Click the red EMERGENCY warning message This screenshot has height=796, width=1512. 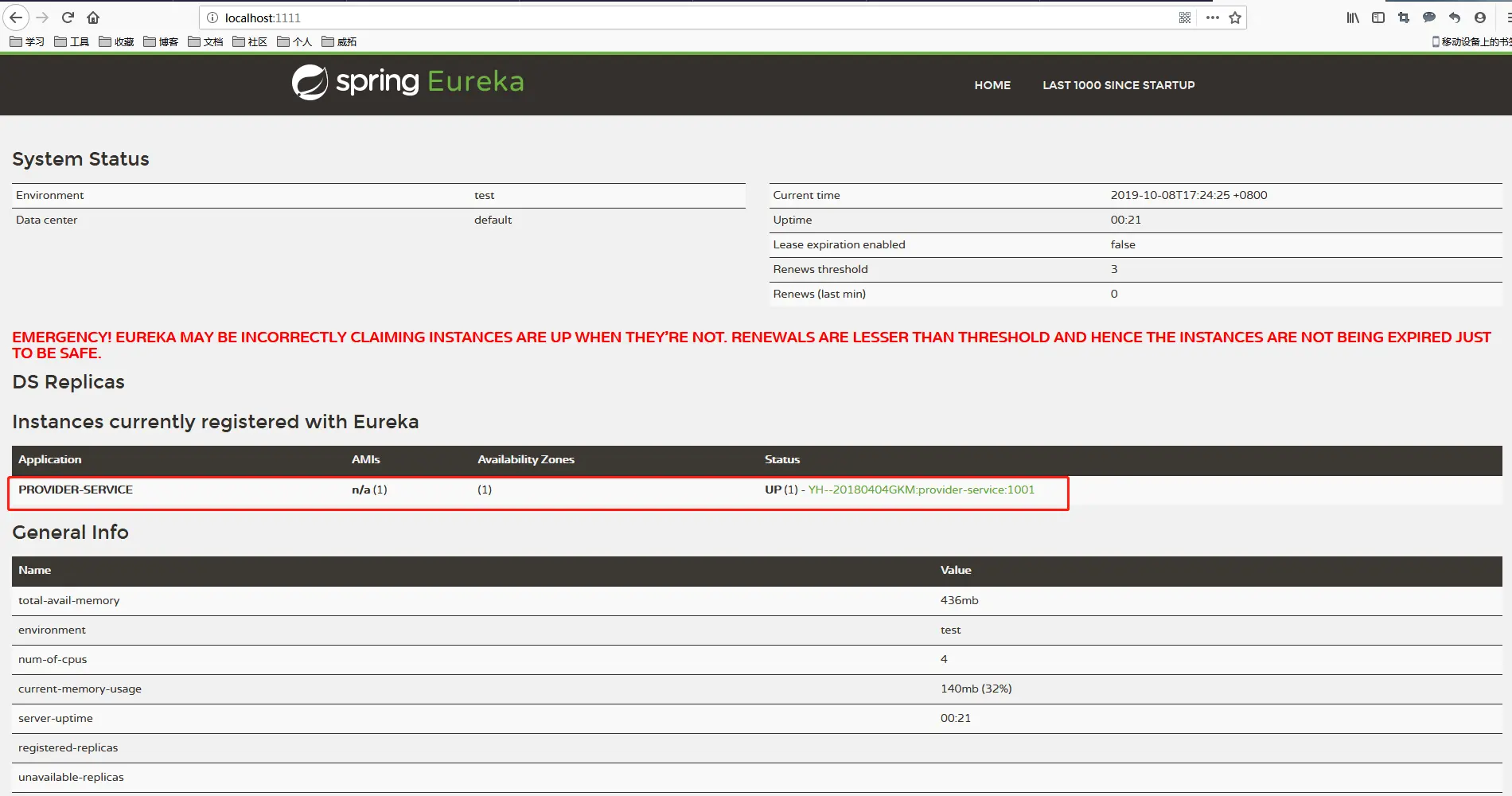click(751, 345)
